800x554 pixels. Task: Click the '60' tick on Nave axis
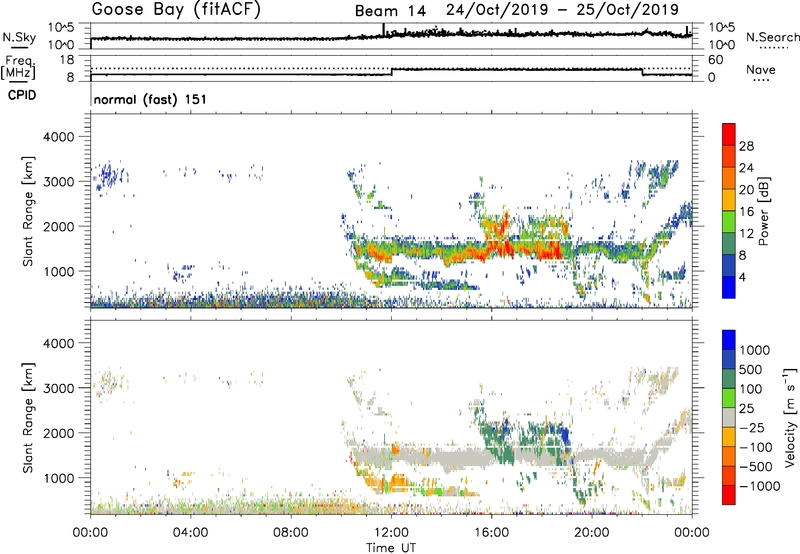tap(716, 60)
